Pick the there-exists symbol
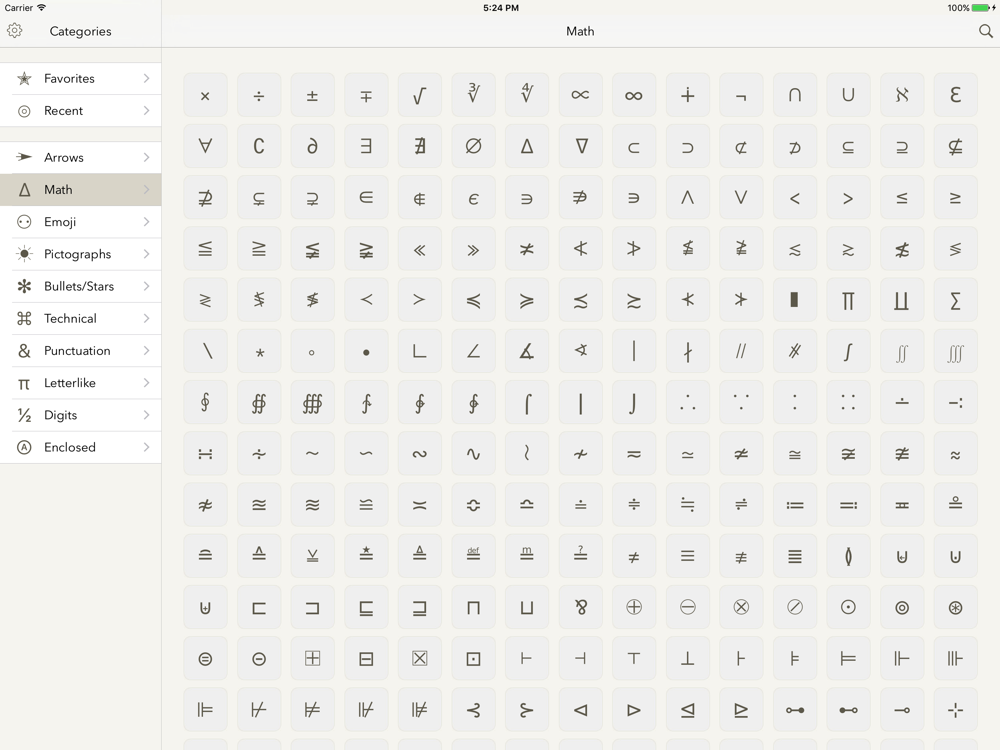This screenshot has height=750, width=1000. pyautogui.click(x=366, y=147)
